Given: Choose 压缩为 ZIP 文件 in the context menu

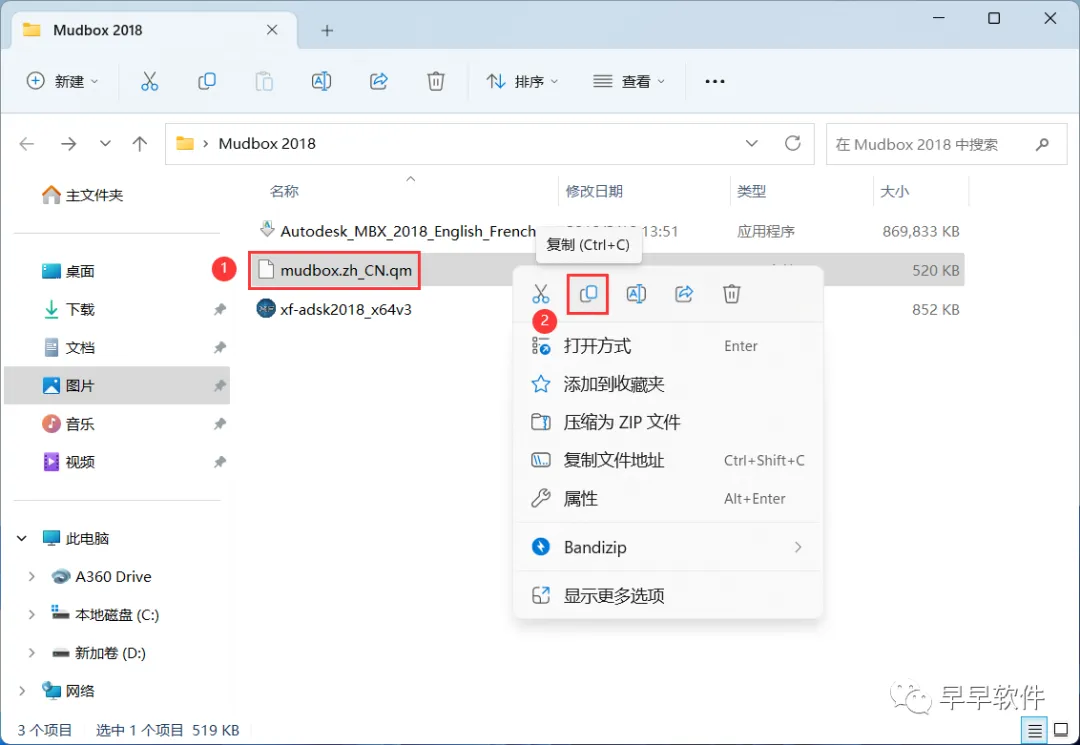Looking at the screenshot, I should click(668, 422).
